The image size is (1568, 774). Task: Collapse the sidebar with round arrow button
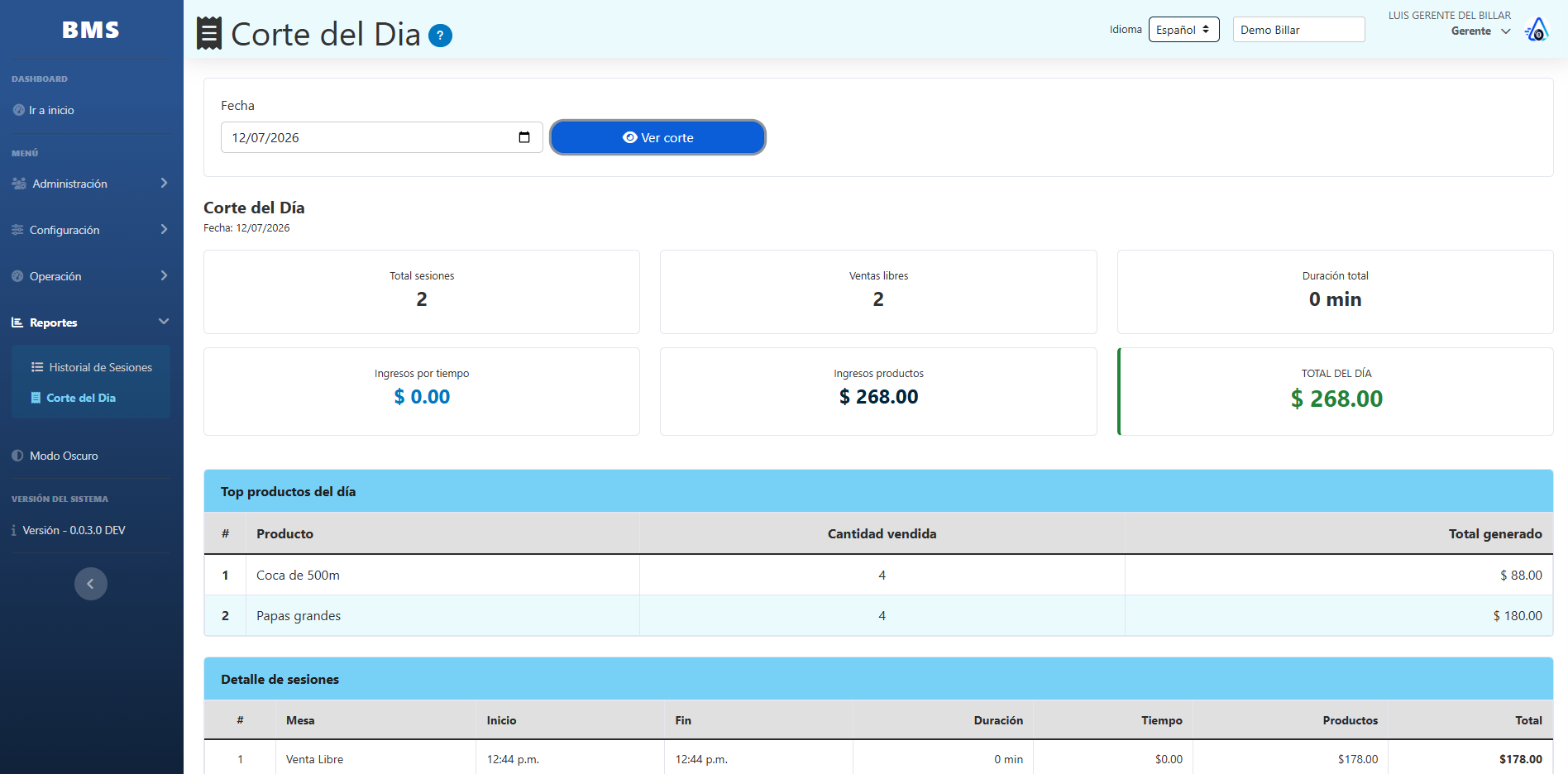point(91,584)
